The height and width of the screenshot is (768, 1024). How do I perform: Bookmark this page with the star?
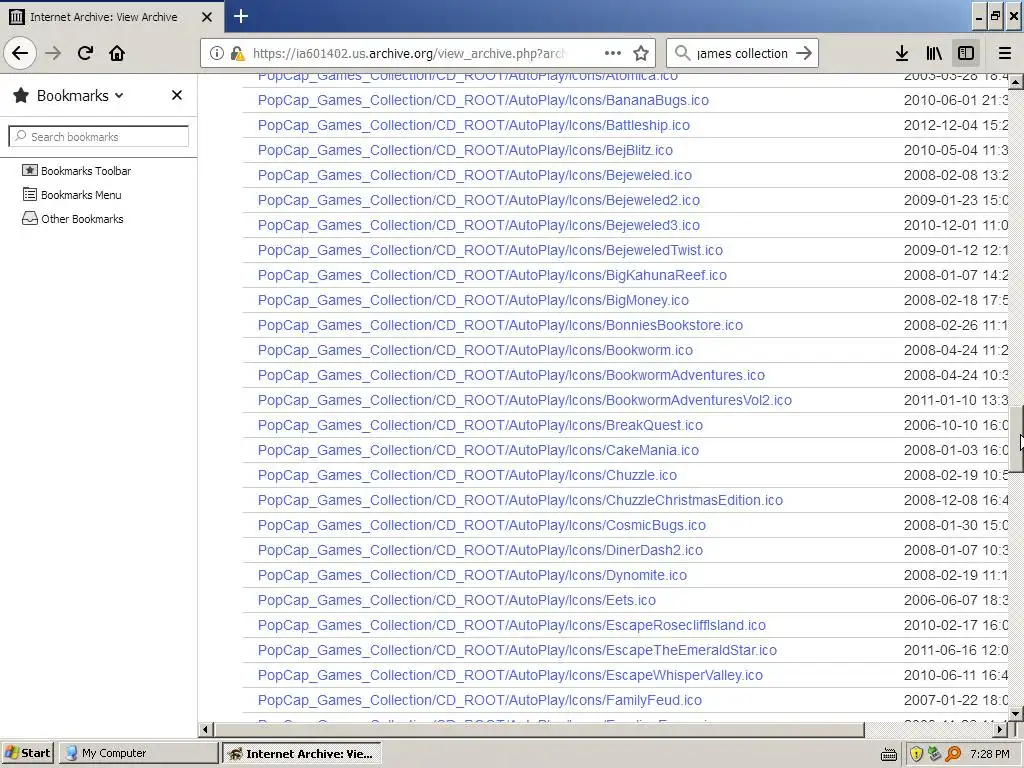(641, 53)
